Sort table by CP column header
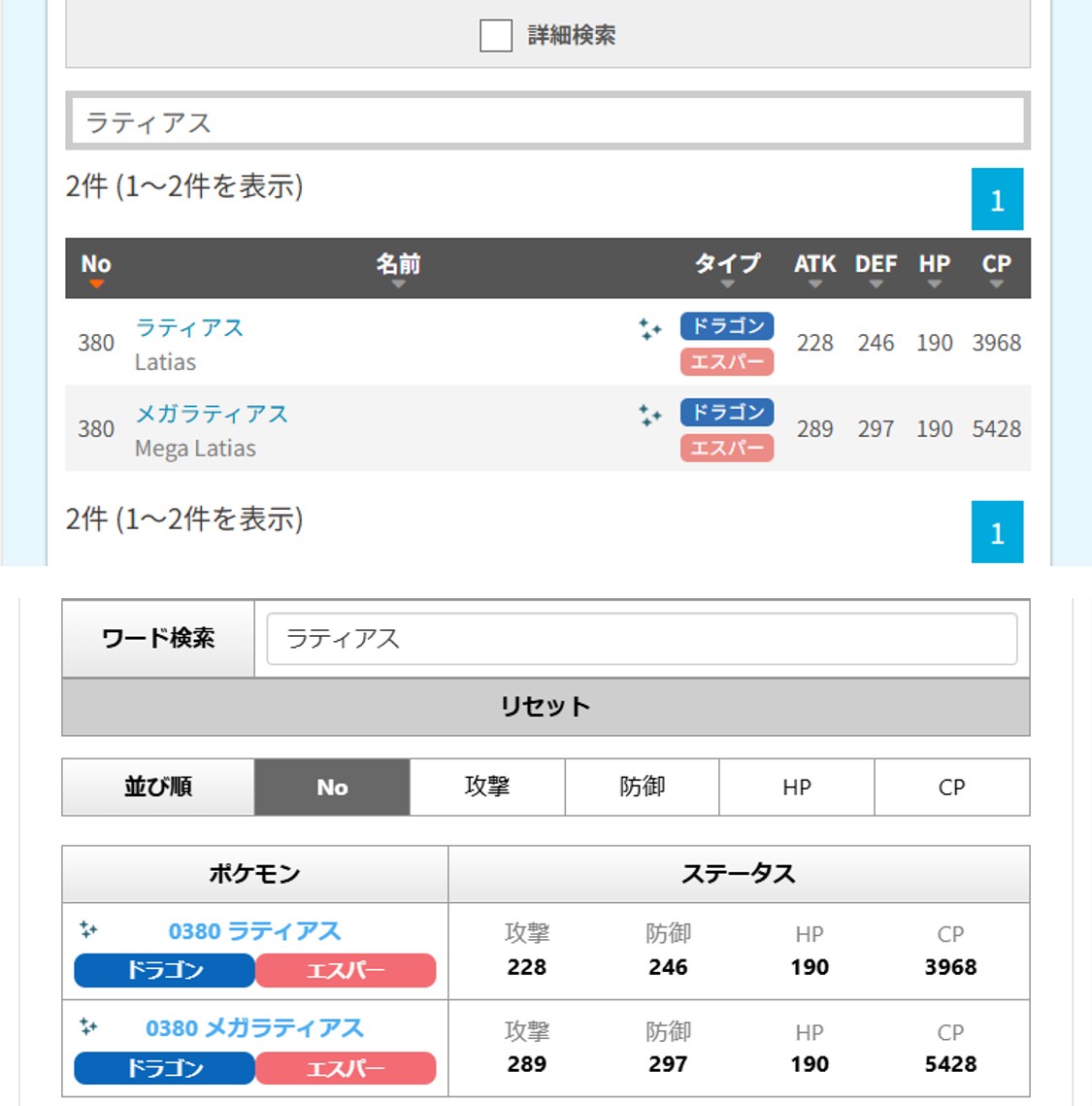 click(x=996, y=267)
